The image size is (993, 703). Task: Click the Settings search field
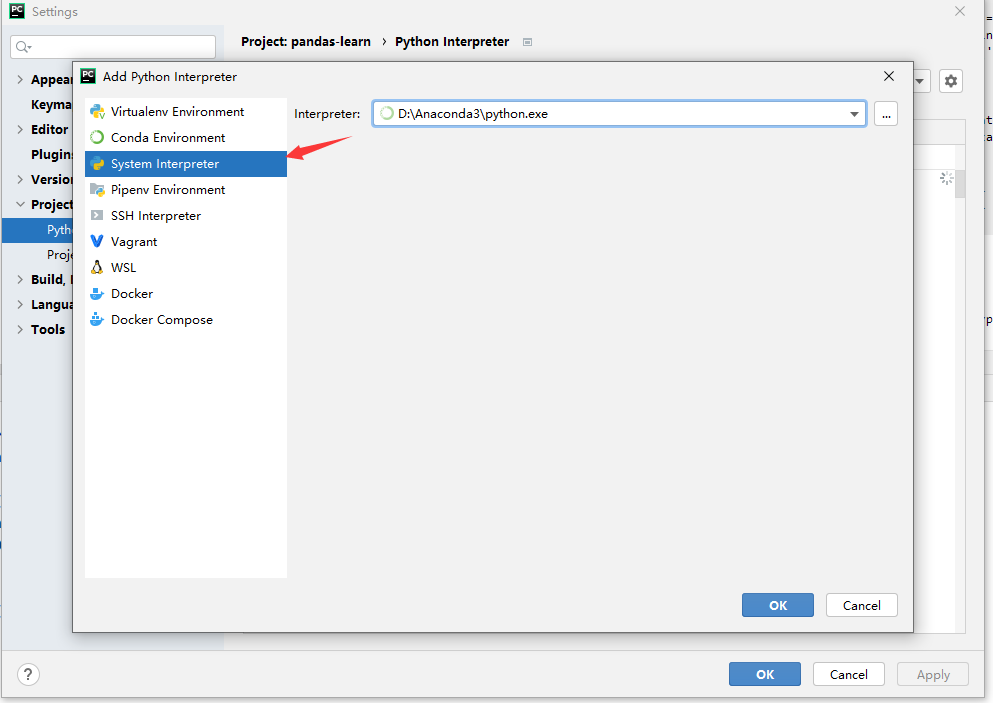click(x=113, y=47)
